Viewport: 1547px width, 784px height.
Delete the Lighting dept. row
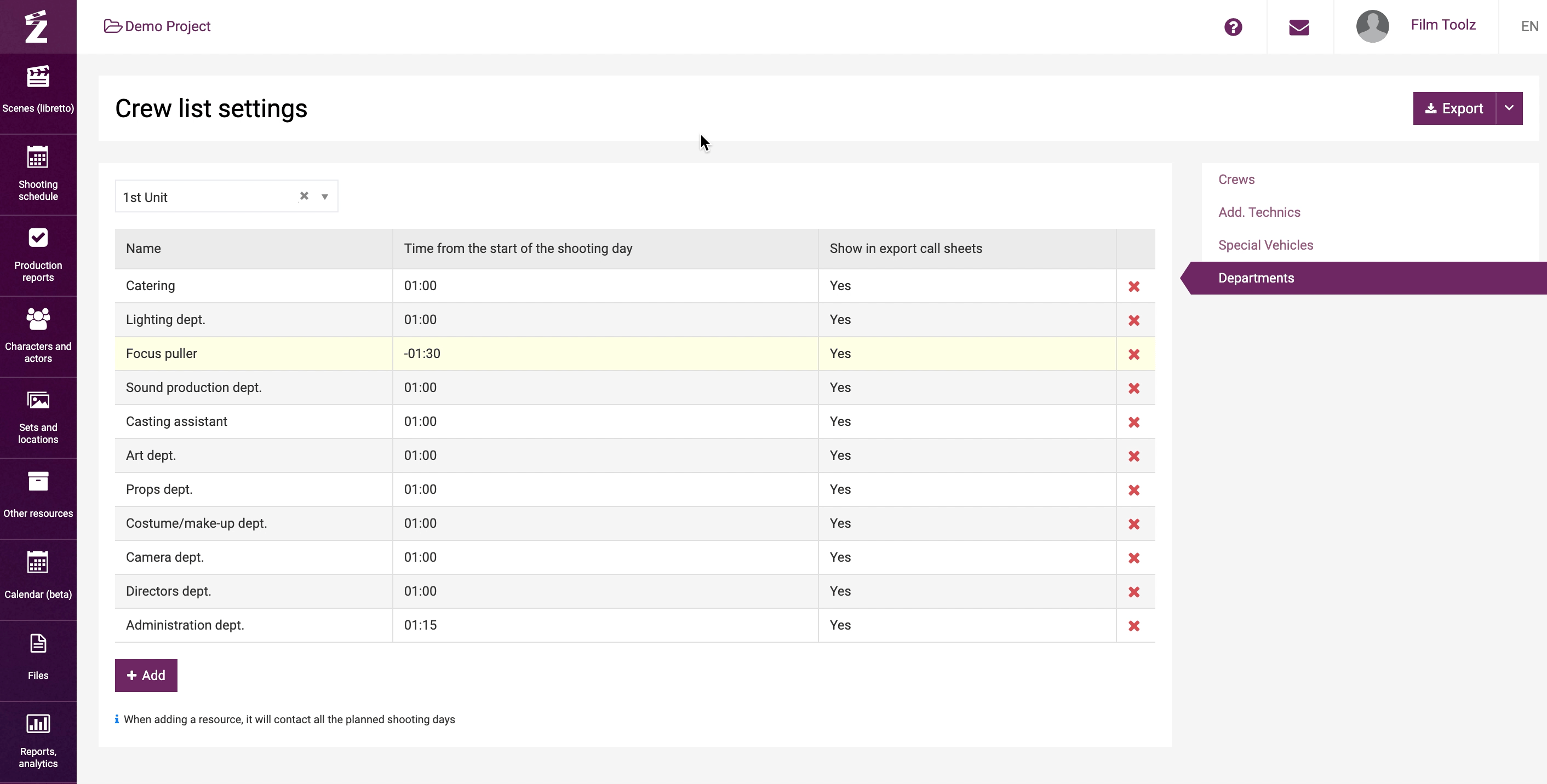[x=1134, y=321]
